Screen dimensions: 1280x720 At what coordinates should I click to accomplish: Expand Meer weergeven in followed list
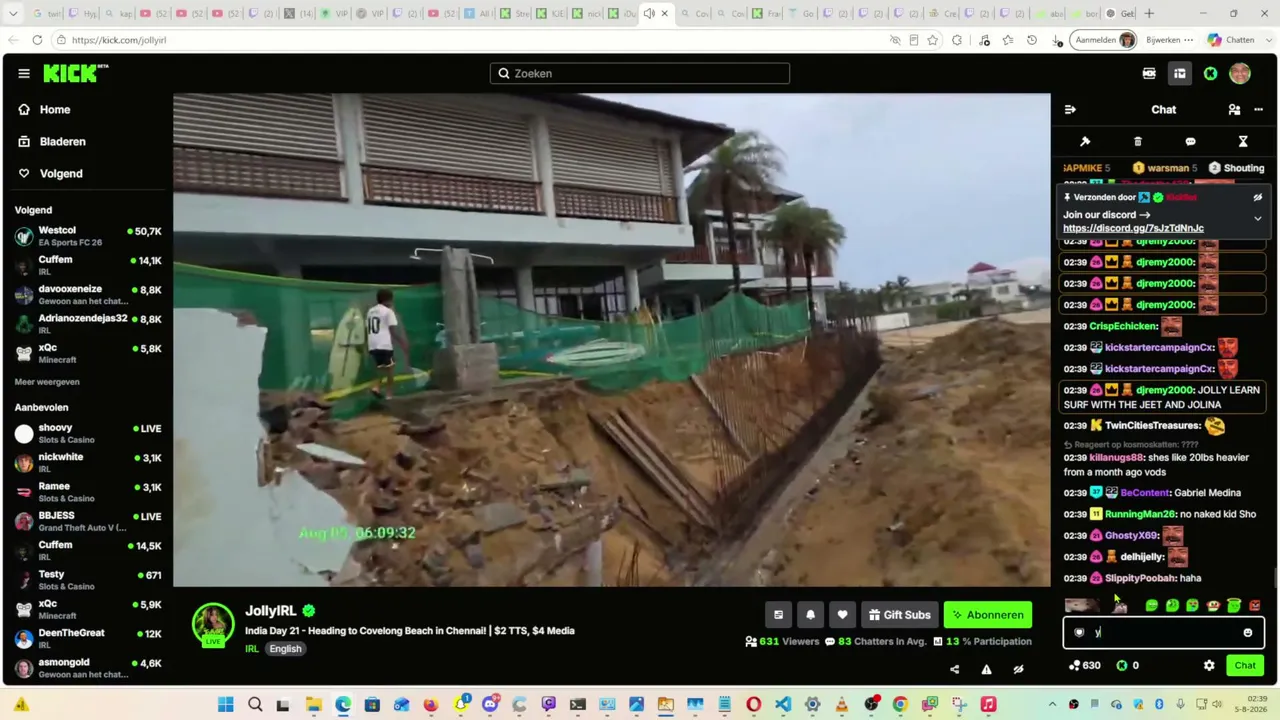(x=47, y=382)
